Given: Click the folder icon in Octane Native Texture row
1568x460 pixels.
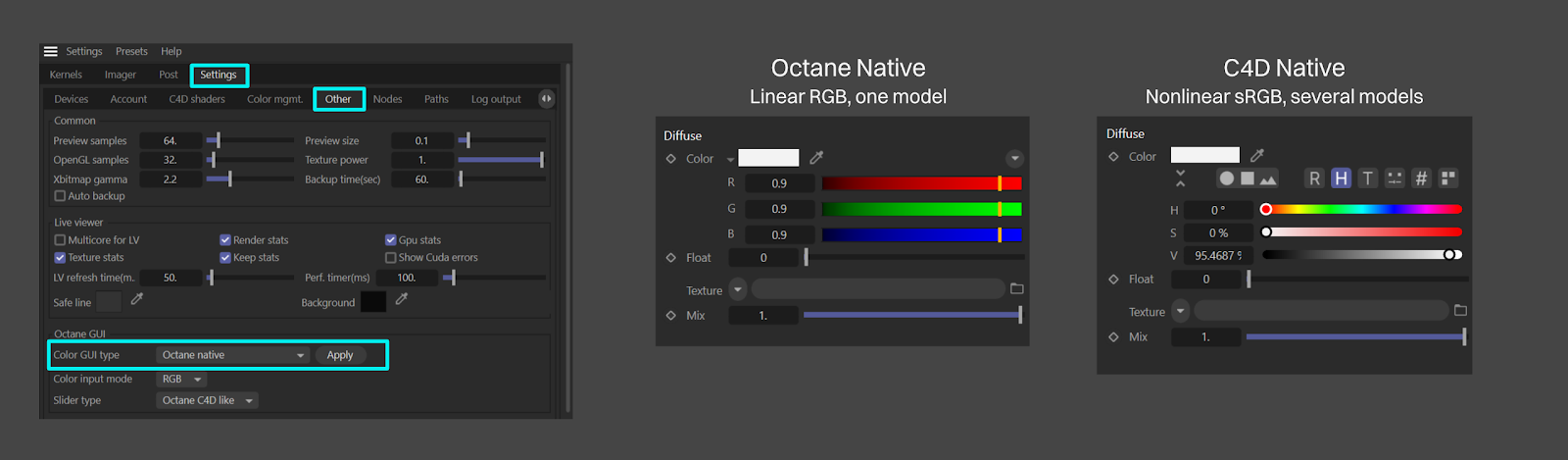Looking at the screenshot, I should (x=1016, y=289).
